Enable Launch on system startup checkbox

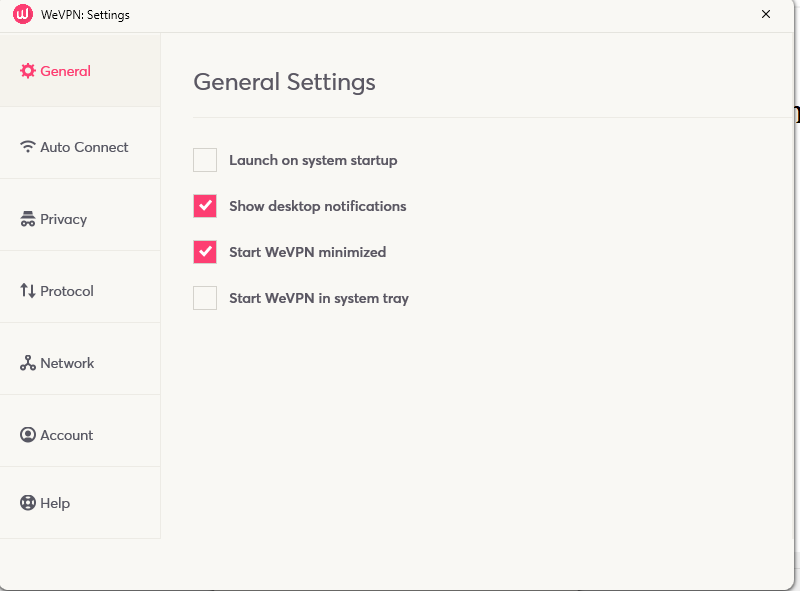[205, 160]
